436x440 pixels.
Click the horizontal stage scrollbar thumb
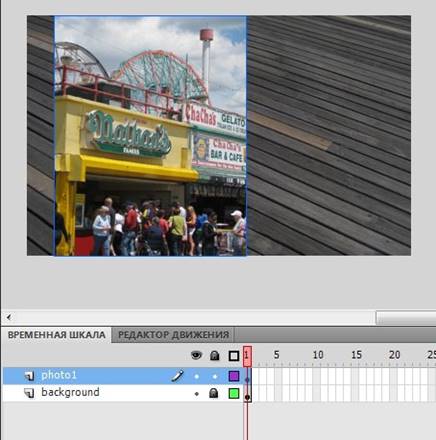coord(406,318)
